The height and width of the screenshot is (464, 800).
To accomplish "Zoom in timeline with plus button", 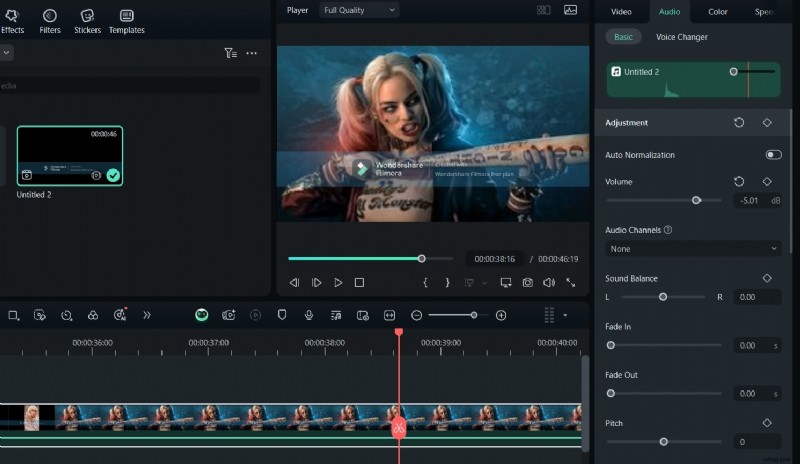I will (501, 315).
